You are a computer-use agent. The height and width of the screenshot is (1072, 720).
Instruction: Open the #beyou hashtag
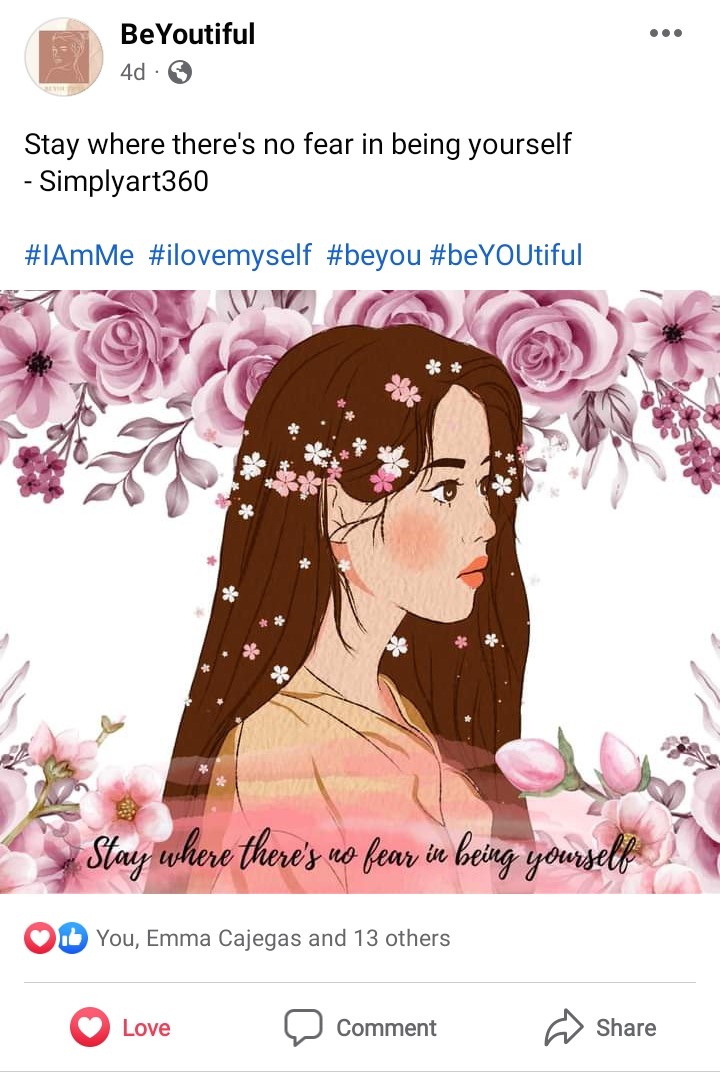tap(373, 255)
